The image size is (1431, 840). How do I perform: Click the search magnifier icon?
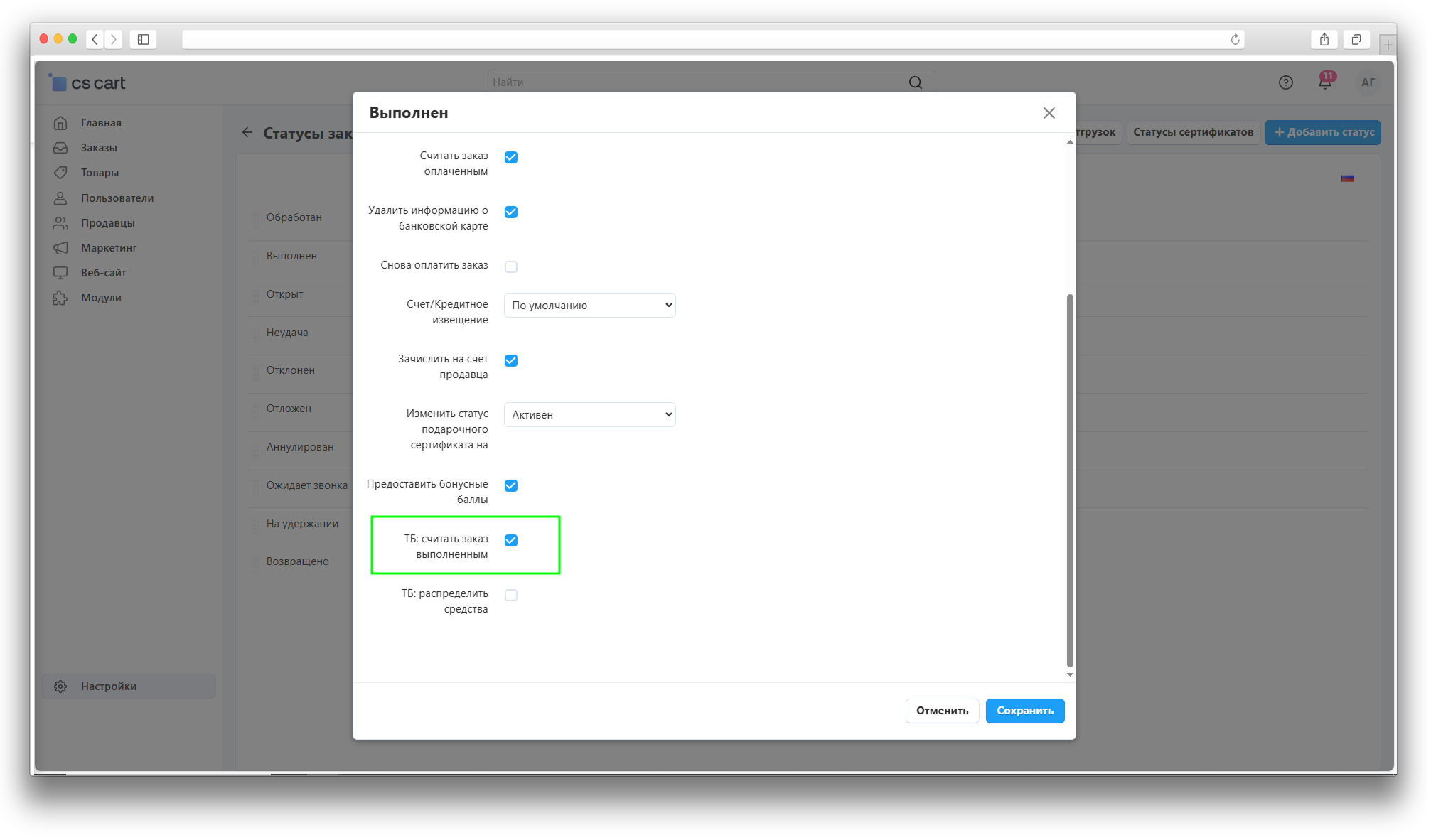point(915,82)
